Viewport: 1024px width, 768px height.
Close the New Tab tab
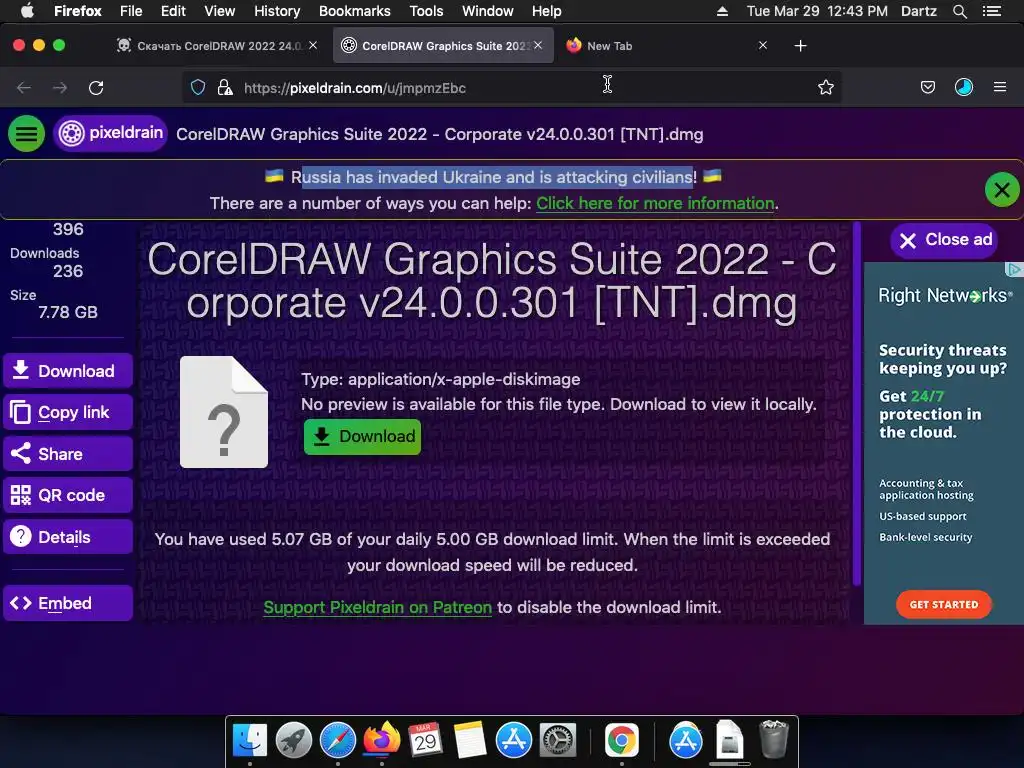[762, 45]
